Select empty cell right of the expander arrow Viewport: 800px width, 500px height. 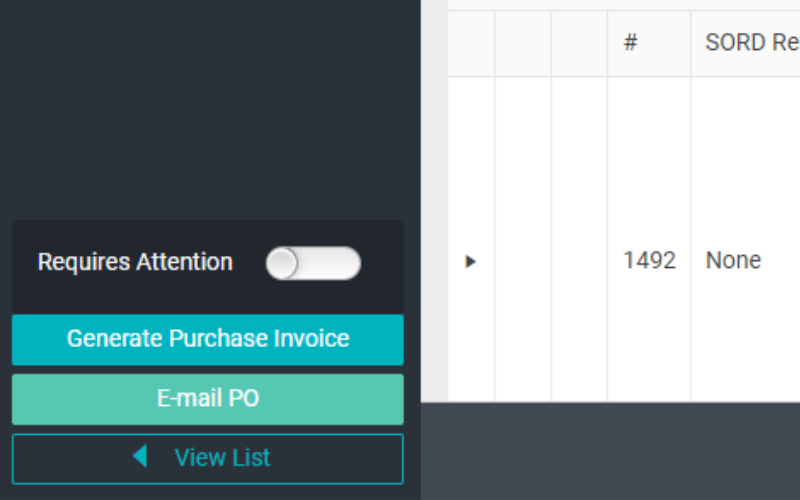[523, 239]
